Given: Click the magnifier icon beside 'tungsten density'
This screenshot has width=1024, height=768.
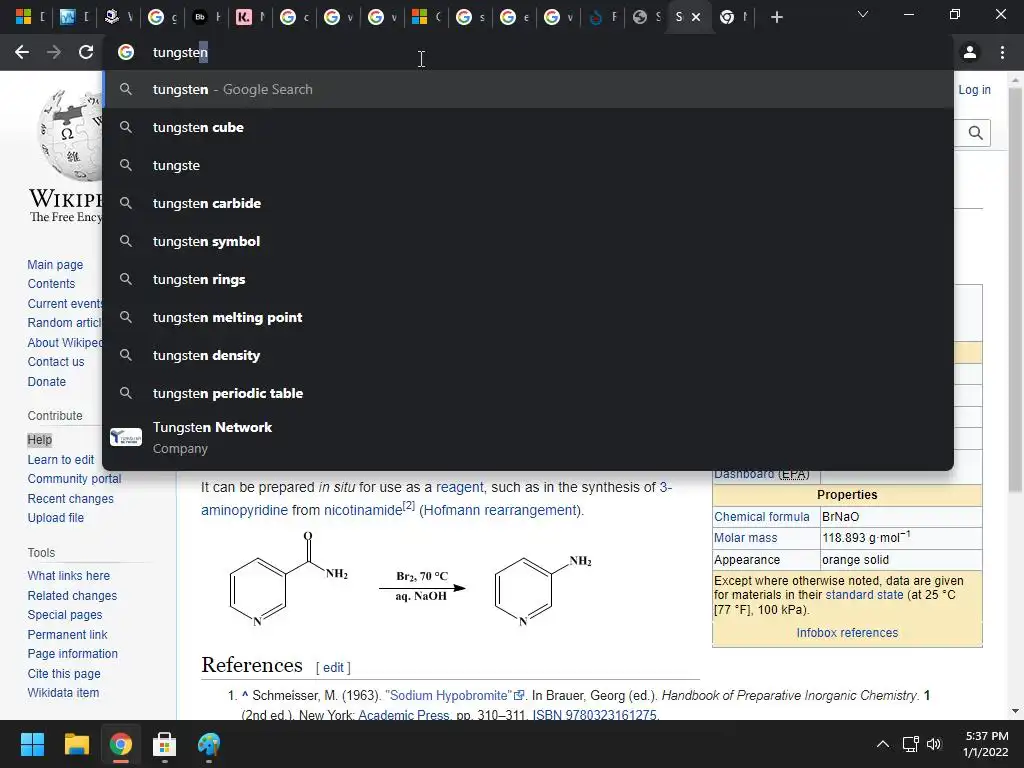Looking at the screenshot, I should point(126,355).
